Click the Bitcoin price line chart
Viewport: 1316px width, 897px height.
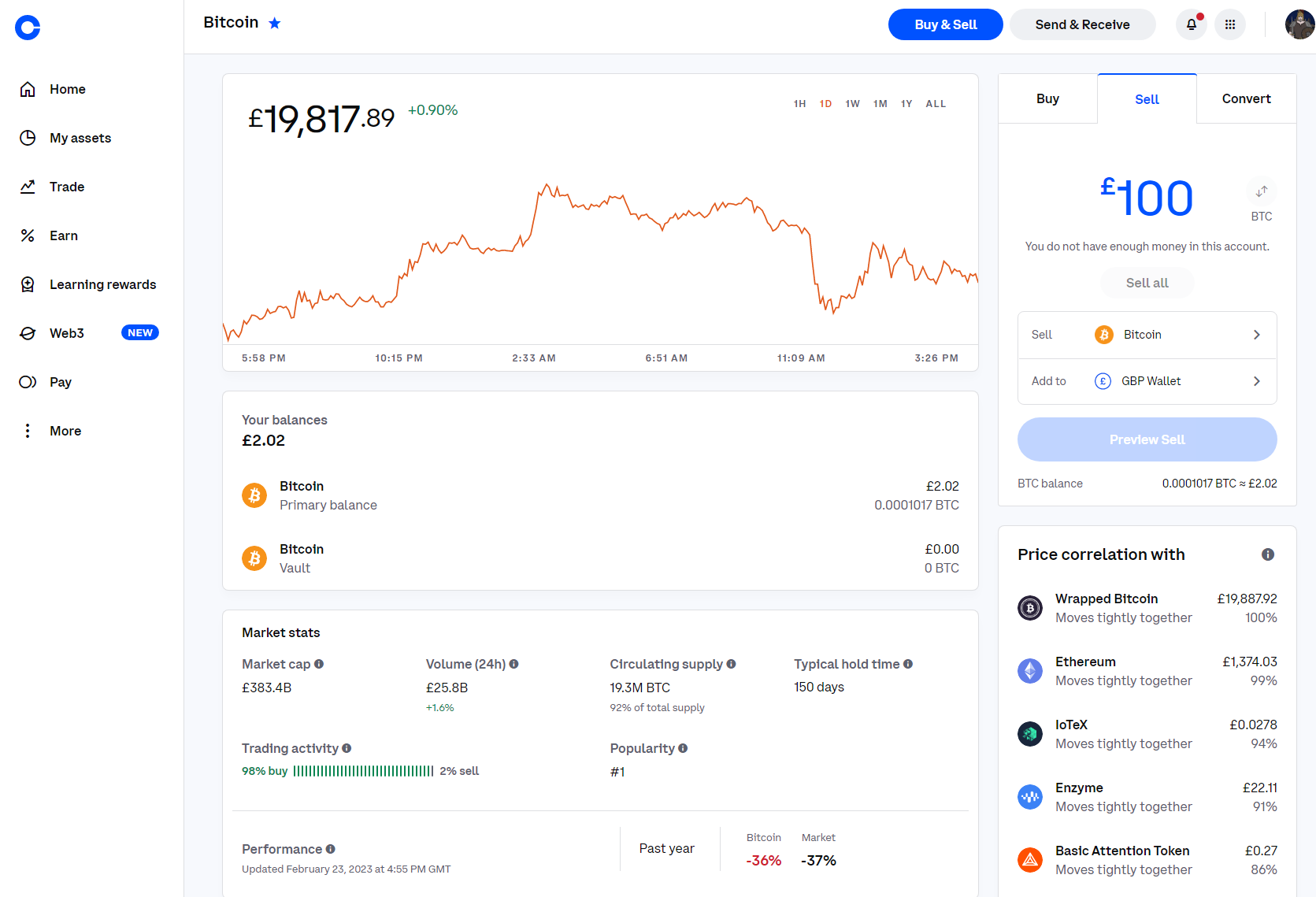tap(600, 264)
